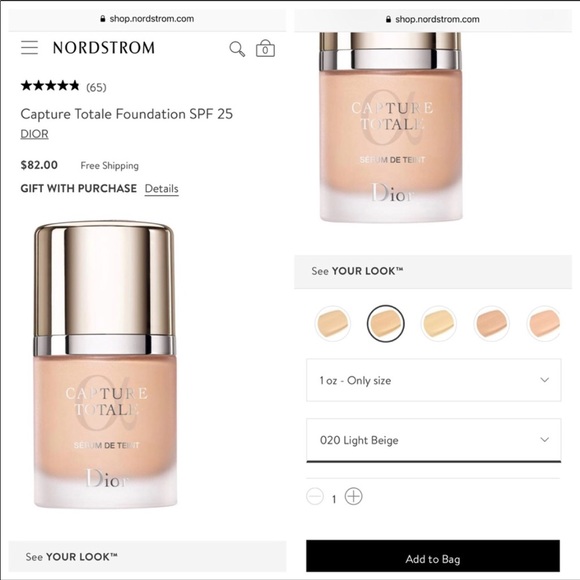Choose the fourth peach shade swatch

(x=491, y=323)
